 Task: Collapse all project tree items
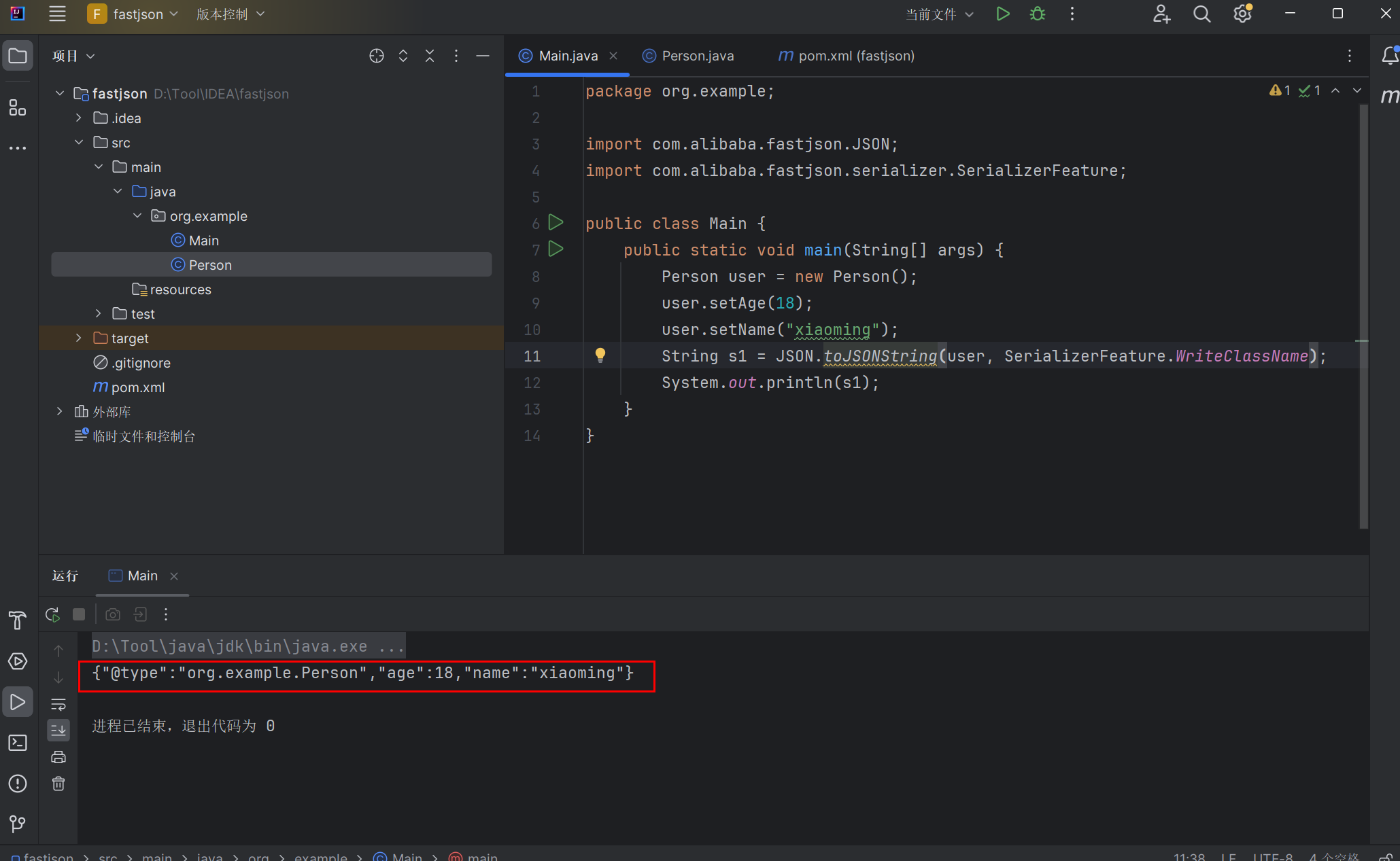(430, 56)
